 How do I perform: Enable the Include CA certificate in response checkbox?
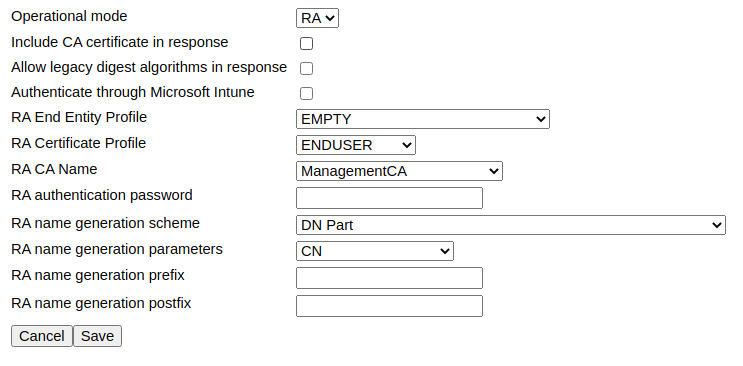click(307, 44)
